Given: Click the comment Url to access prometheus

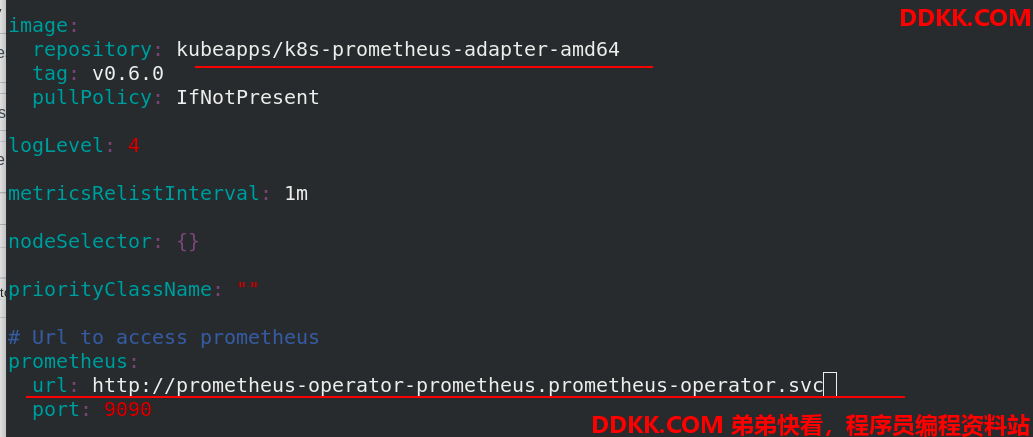Looking at the screenshot, I should 163,337.
